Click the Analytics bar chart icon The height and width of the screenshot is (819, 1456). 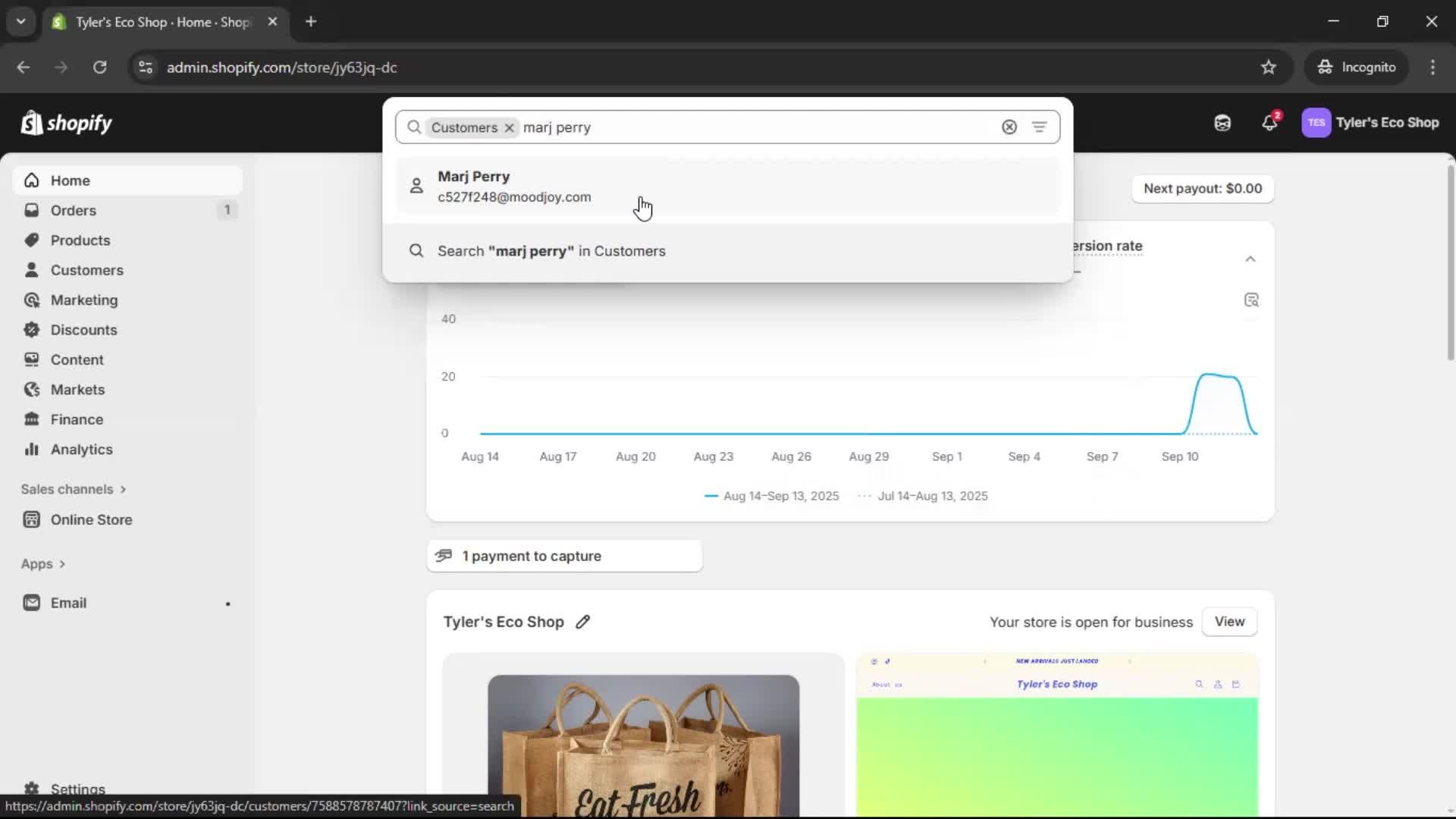[31, 450]
